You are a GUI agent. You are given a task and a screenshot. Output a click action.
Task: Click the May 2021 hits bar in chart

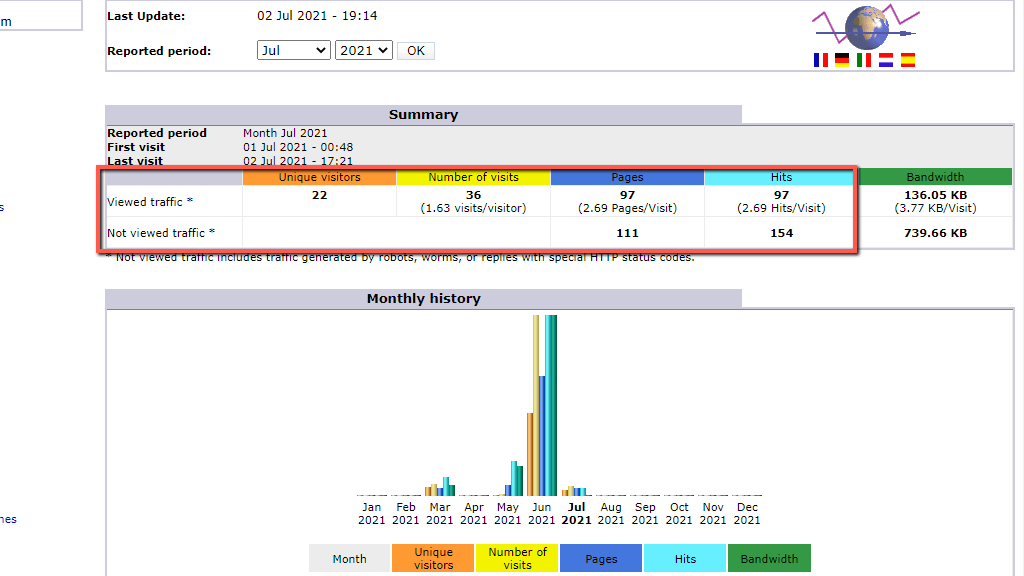point(514,478)
